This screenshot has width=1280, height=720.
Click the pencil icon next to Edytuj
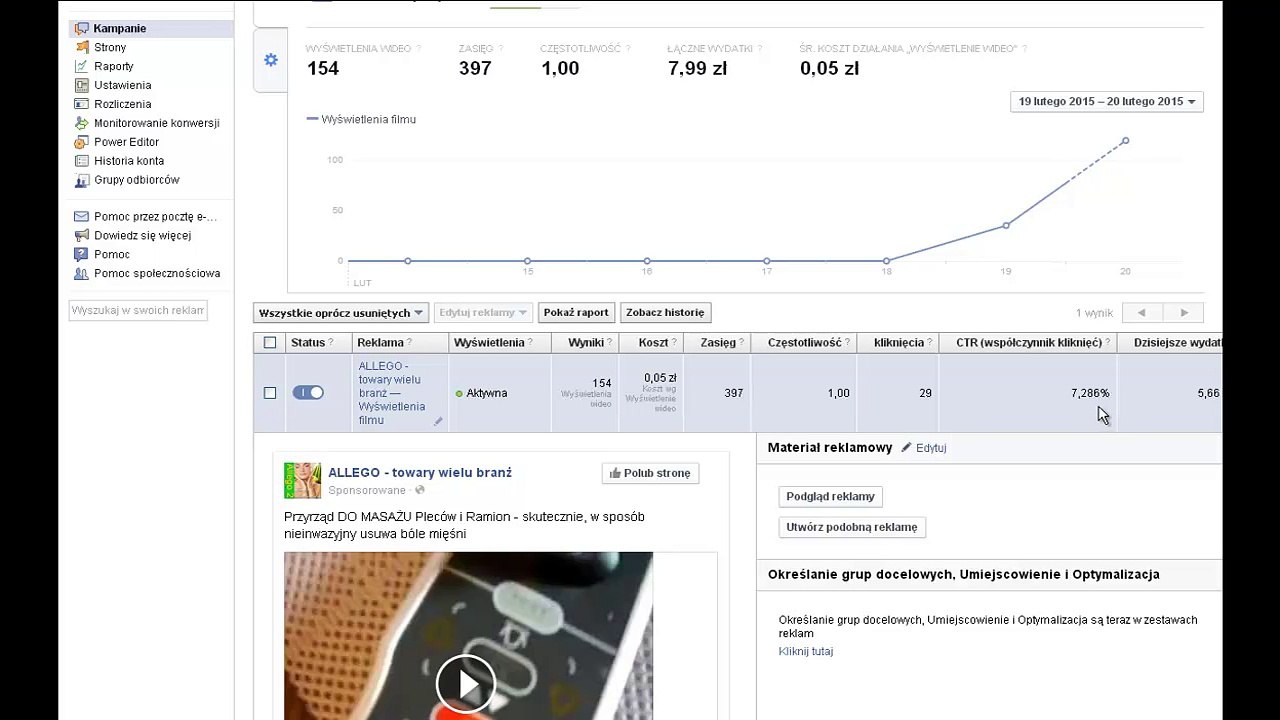(x=906, y=448)
